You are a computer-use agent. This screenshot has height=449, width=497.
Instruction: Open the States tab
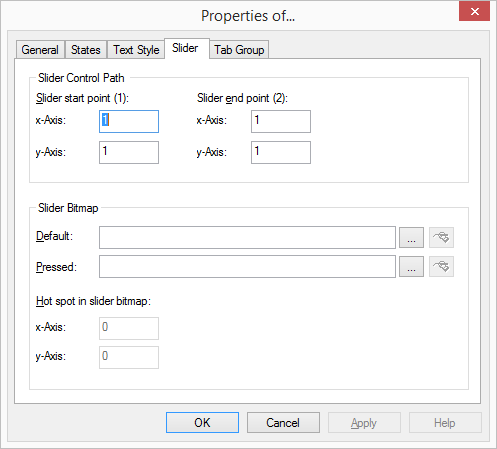coord(86,50)
